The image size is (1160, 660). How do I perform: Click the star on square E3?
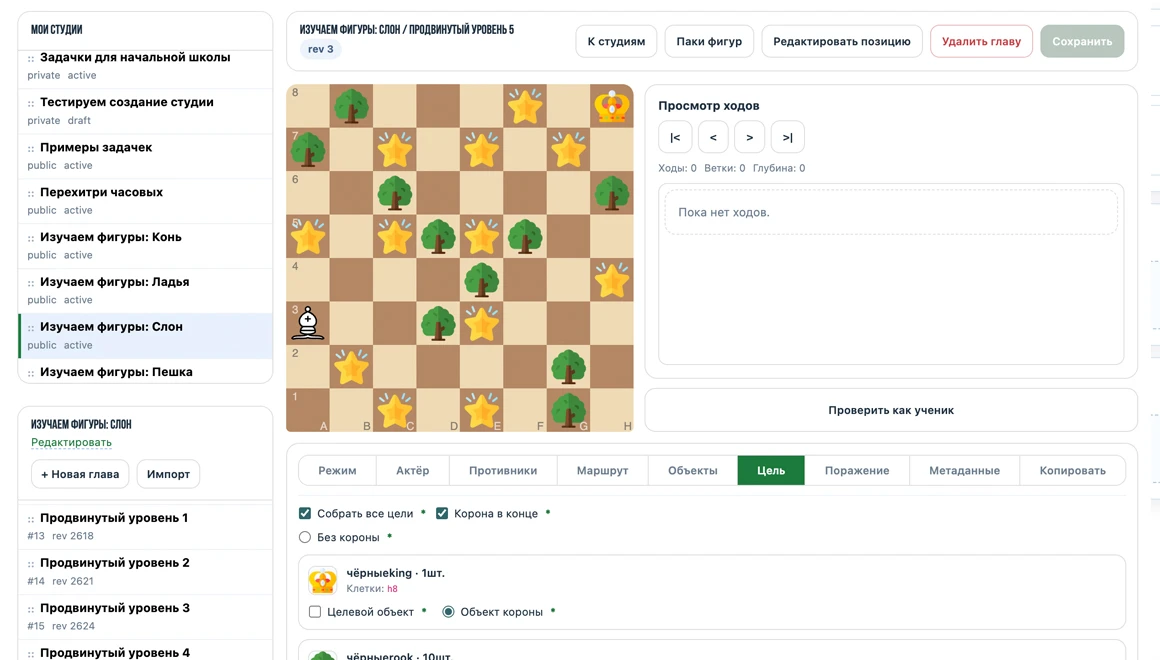click(x=482, y=323)
